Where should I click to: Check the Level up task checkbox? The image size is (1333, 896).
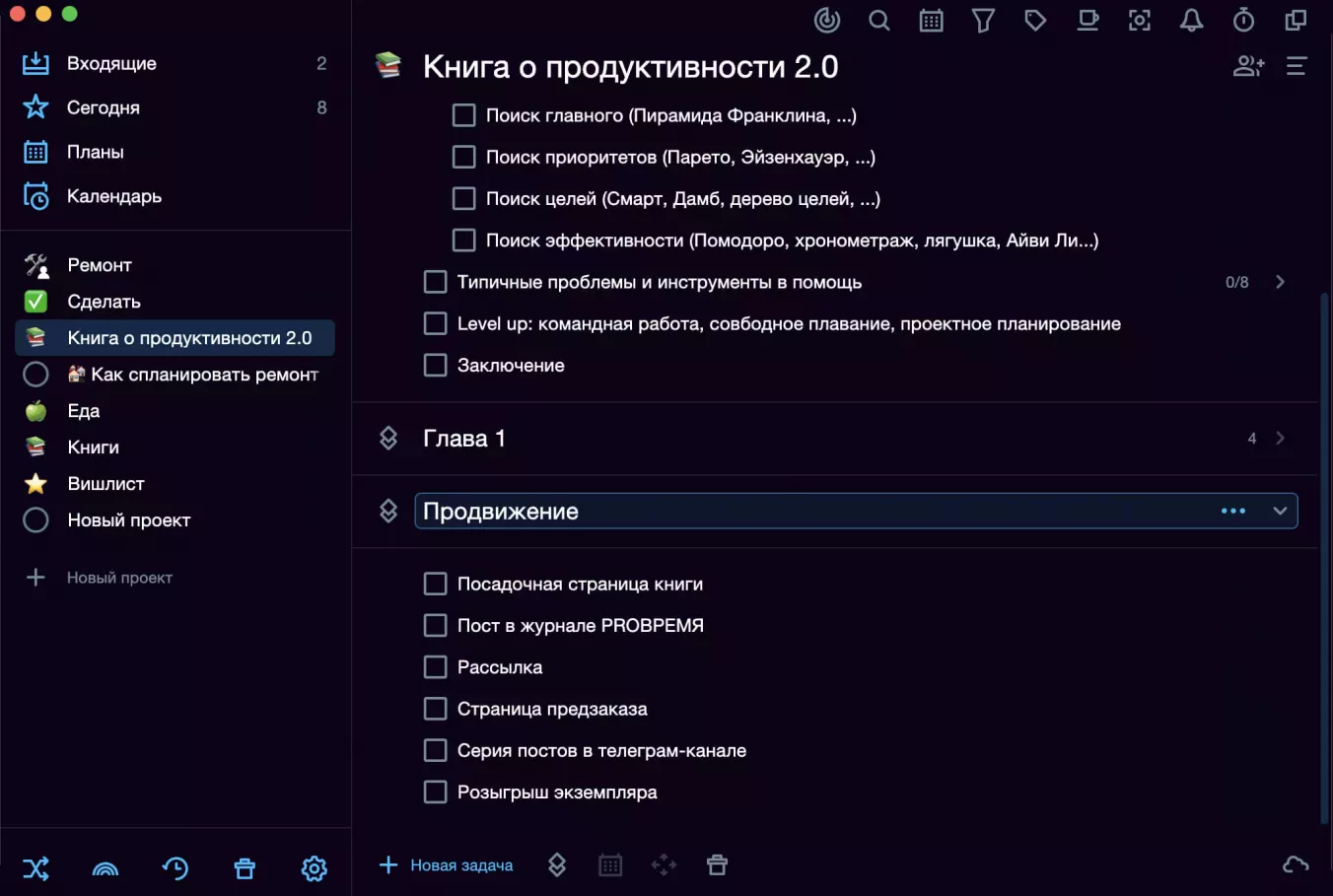tap(435, 323)
